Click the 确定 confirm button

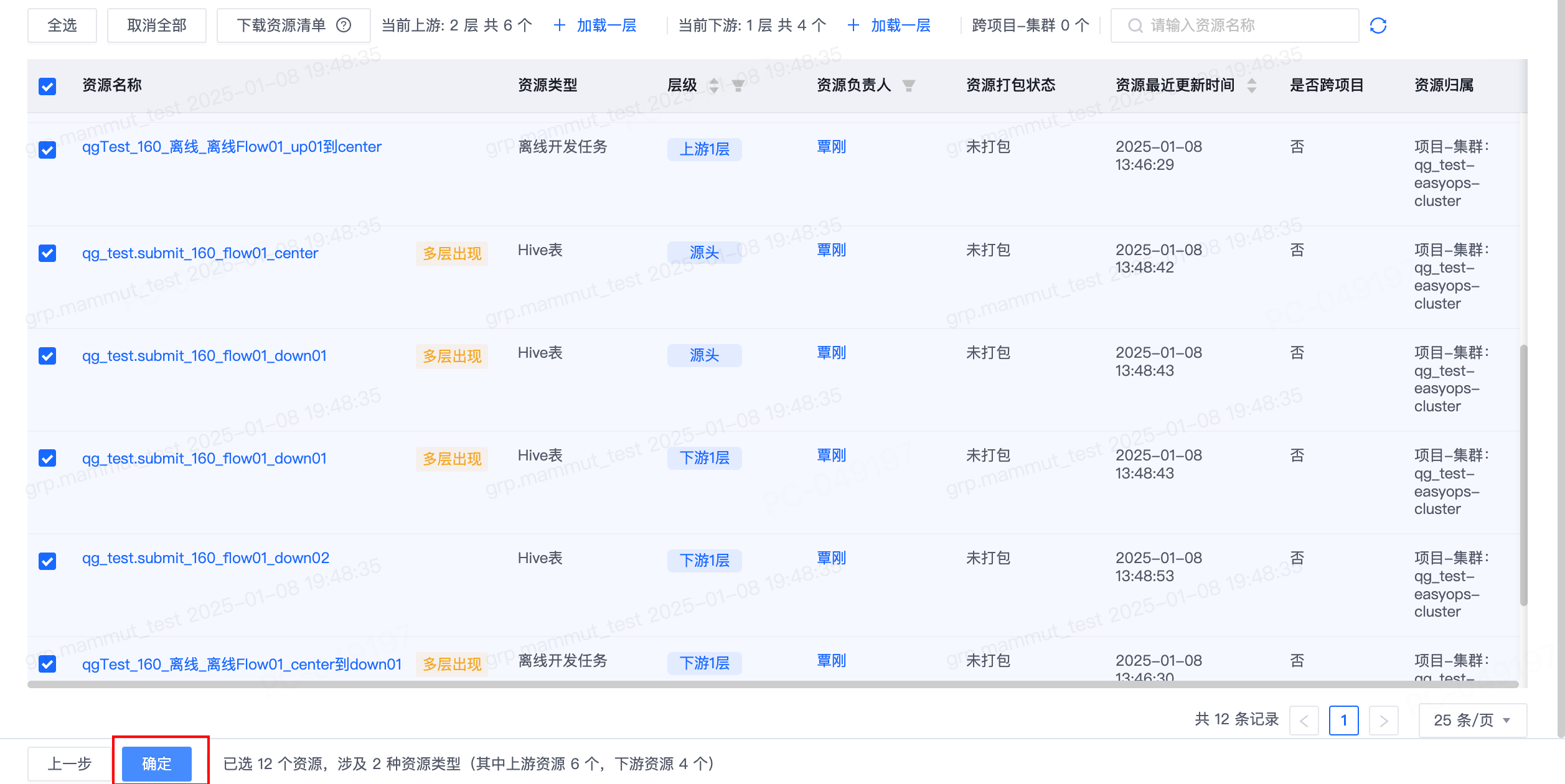[157, 763]
